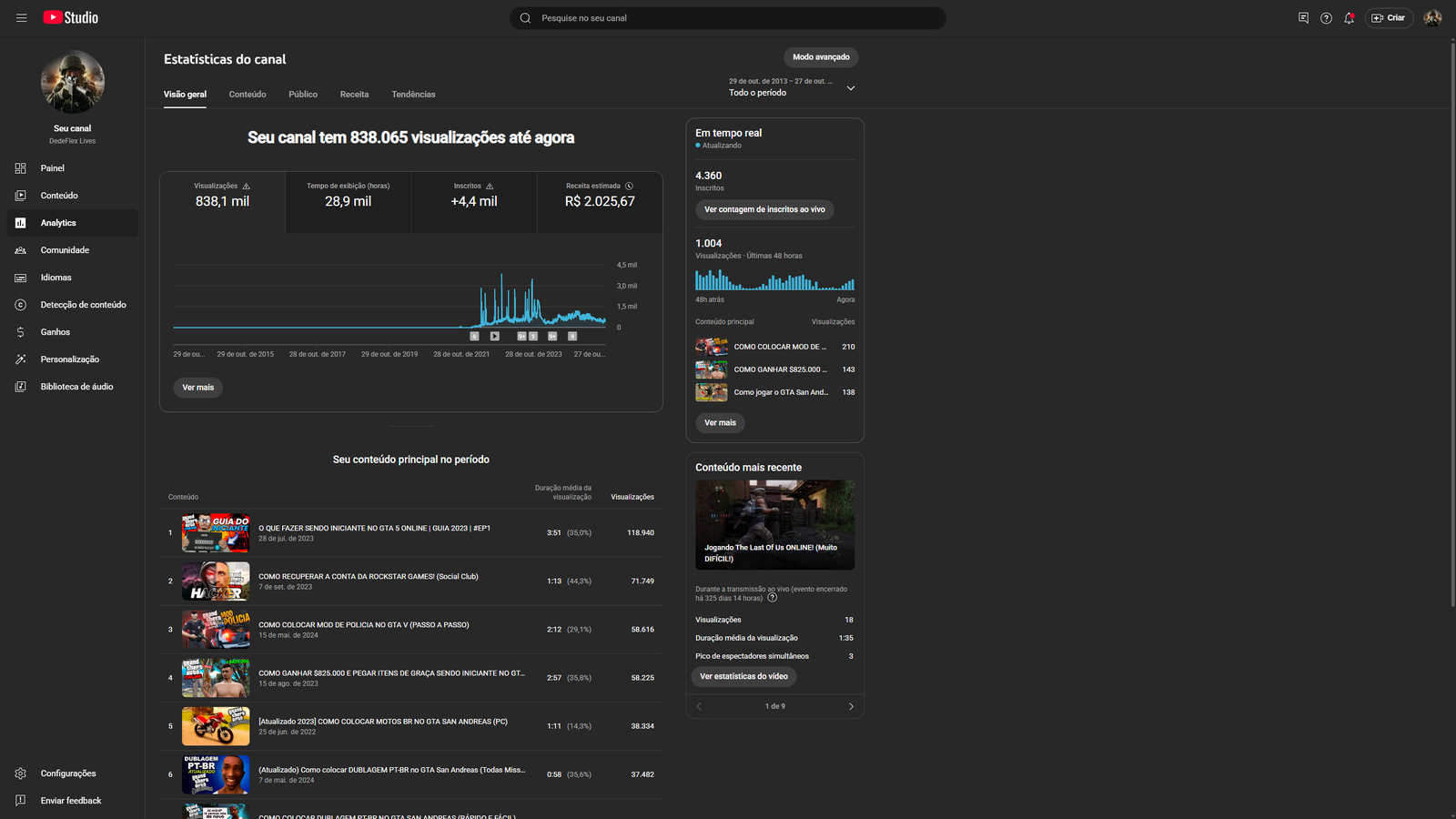Open Biblioteca de áudio sidebar icon
This screenshot has width=1456, height=819.
coord(21,387)
